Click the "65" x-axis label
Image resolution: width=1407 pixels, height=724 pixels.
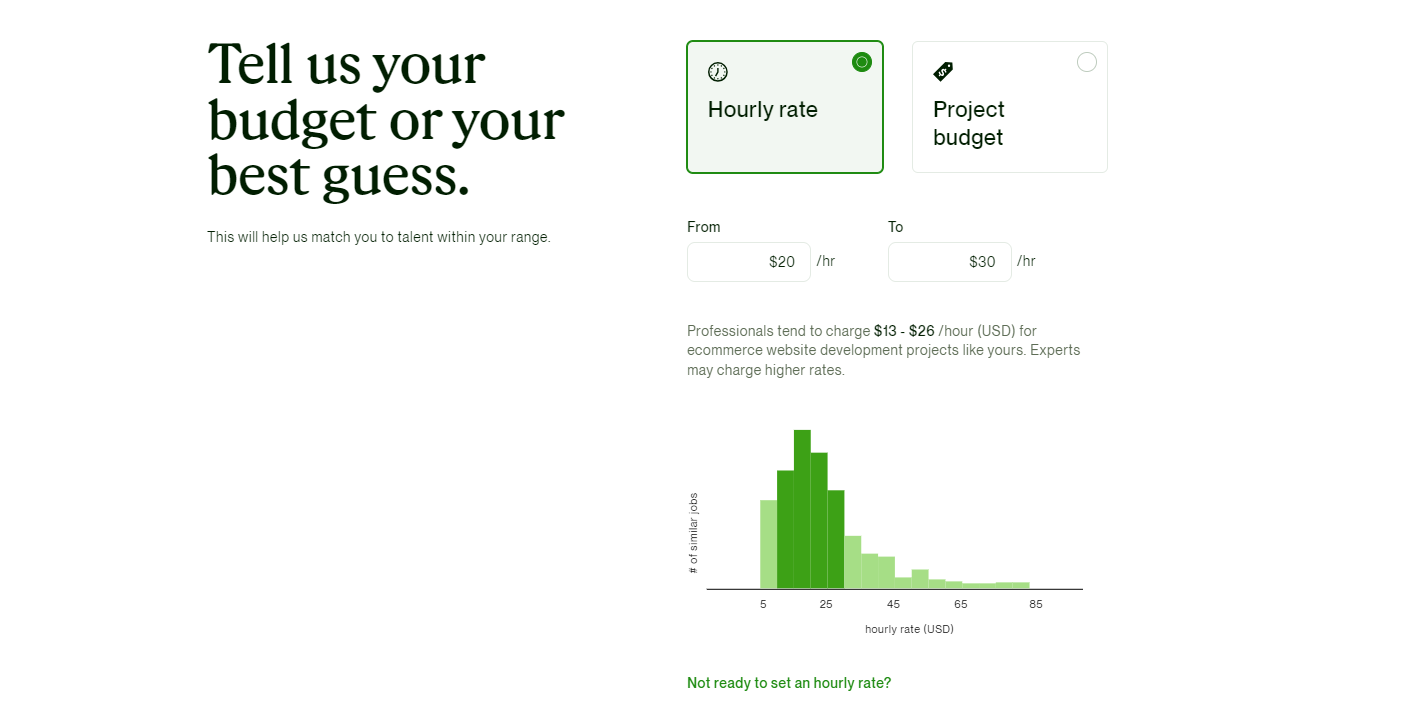point(961,604)
